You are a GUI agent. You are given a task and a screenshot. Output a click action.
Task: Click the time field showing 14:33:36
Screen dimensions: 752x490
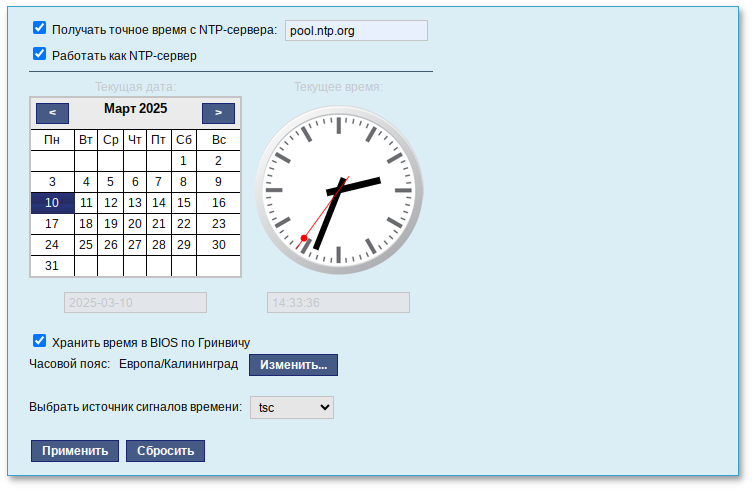point(338,303)
